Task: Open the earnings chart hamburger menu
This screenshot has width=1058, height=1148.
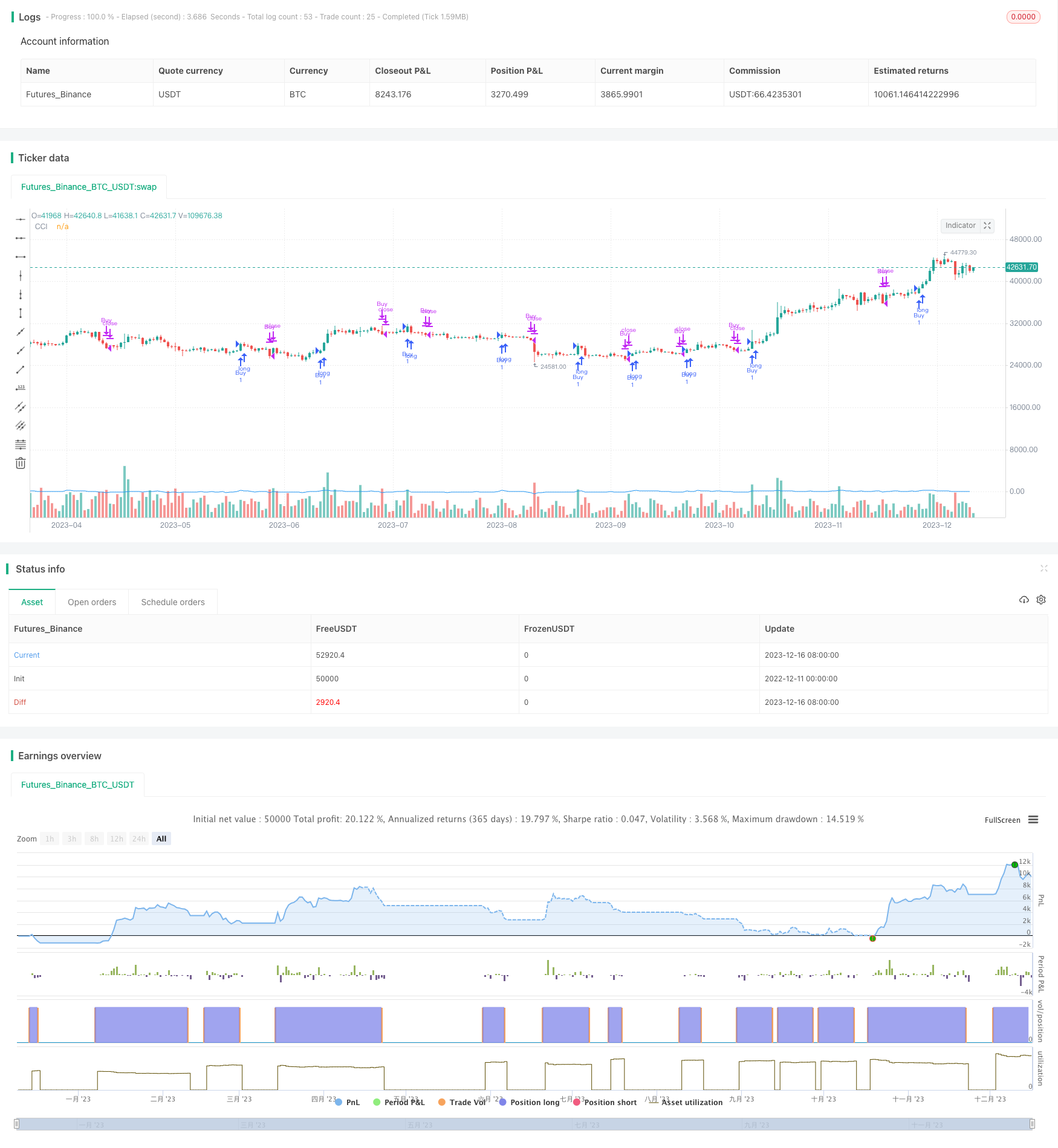Action: pos(1033,820)
